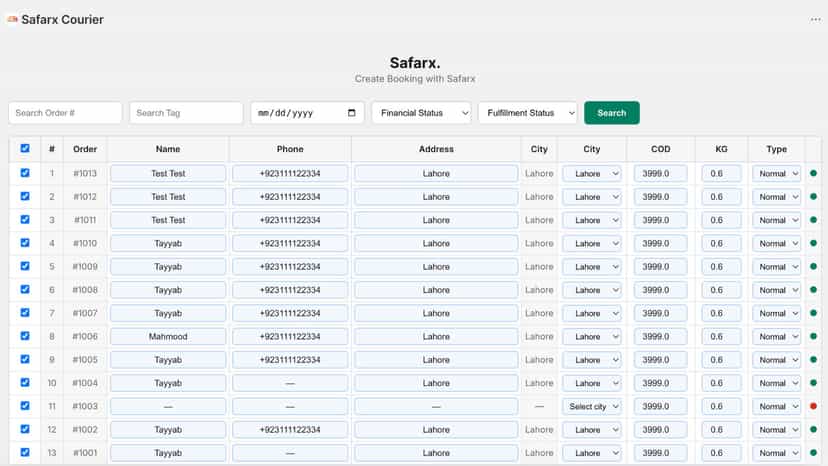
Task: Toggle the select-all checkbox in table header
Action: pos(25,148)
